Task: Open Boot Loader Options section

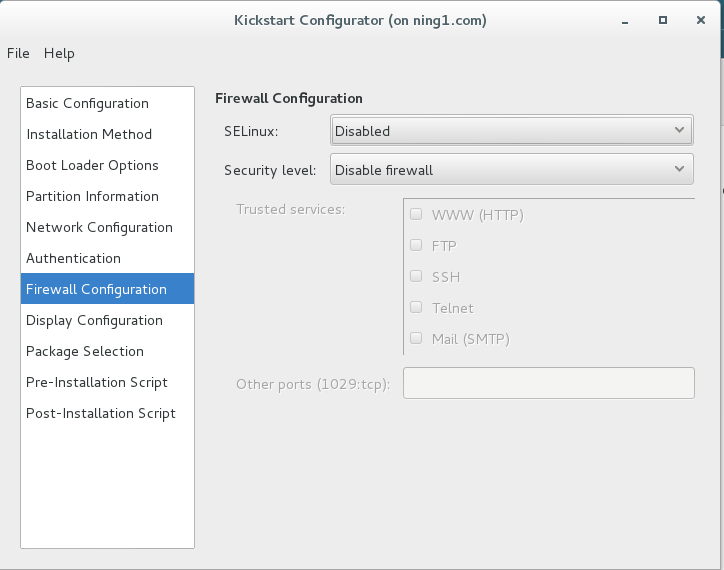Action: click(92, 165)
